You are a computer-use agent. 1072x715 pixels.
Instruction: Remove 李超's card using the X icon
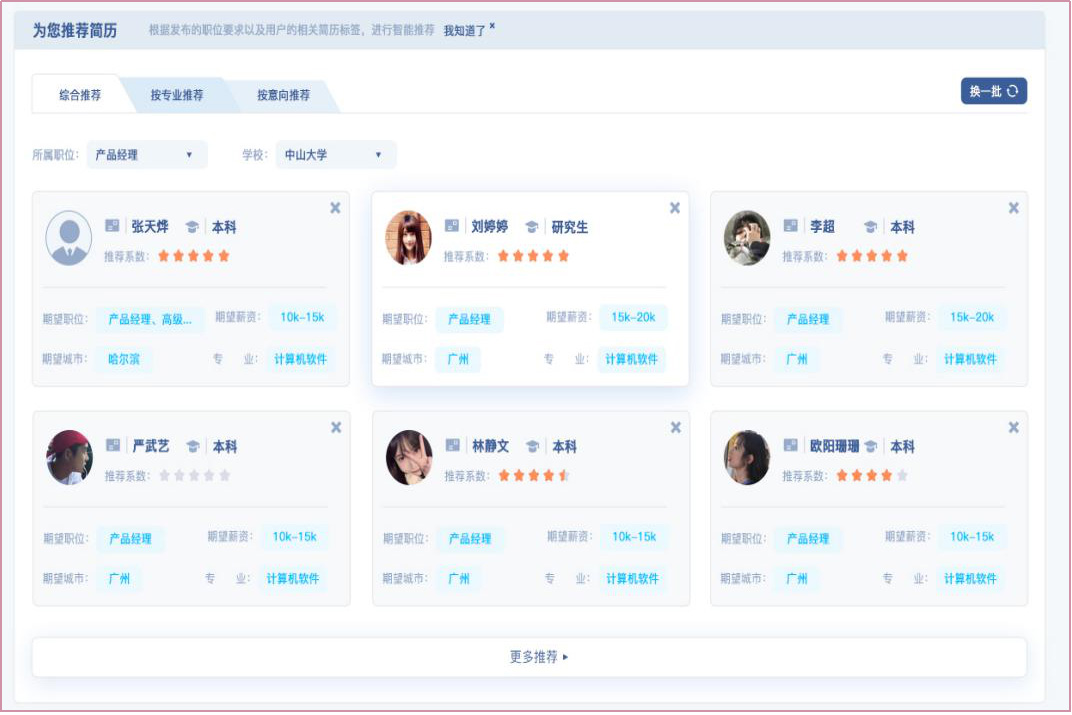[x=1014, y=208]
